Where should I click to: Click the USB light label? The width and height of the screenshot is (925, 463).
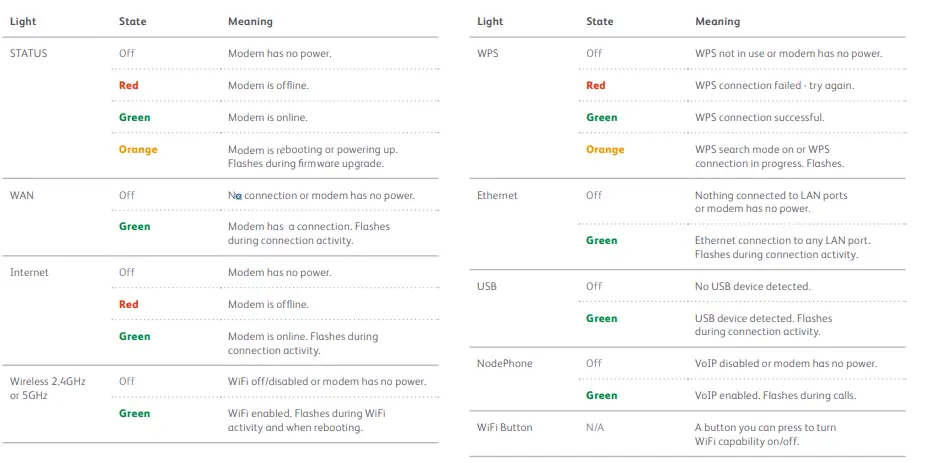click(487, 286)
